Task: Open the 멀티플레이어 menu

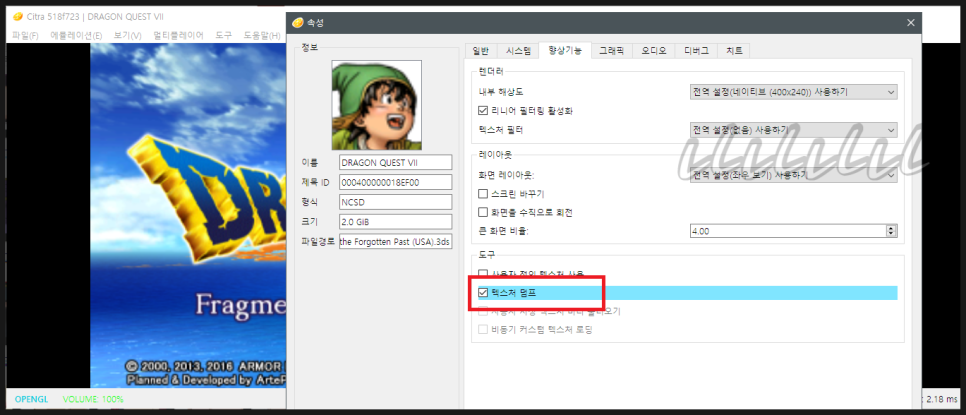Action: pos(178,36)
